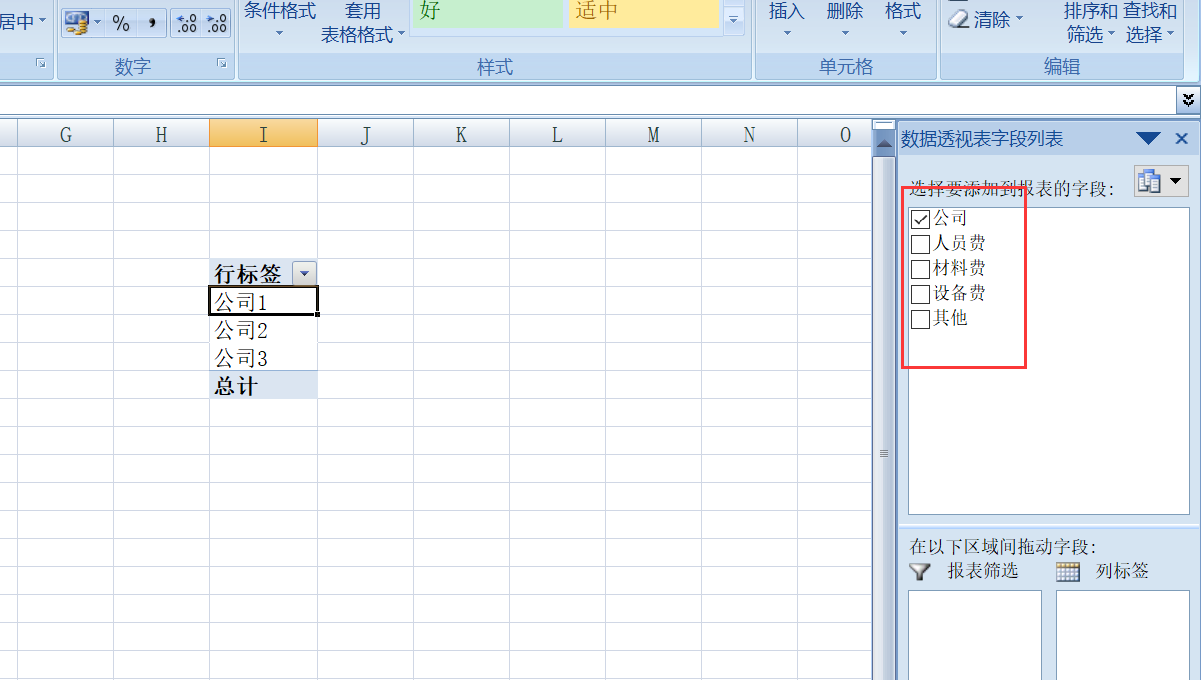
Task: Check the 人员费 field checkbox
Action: pyautogui.click(x=920, y=243)
